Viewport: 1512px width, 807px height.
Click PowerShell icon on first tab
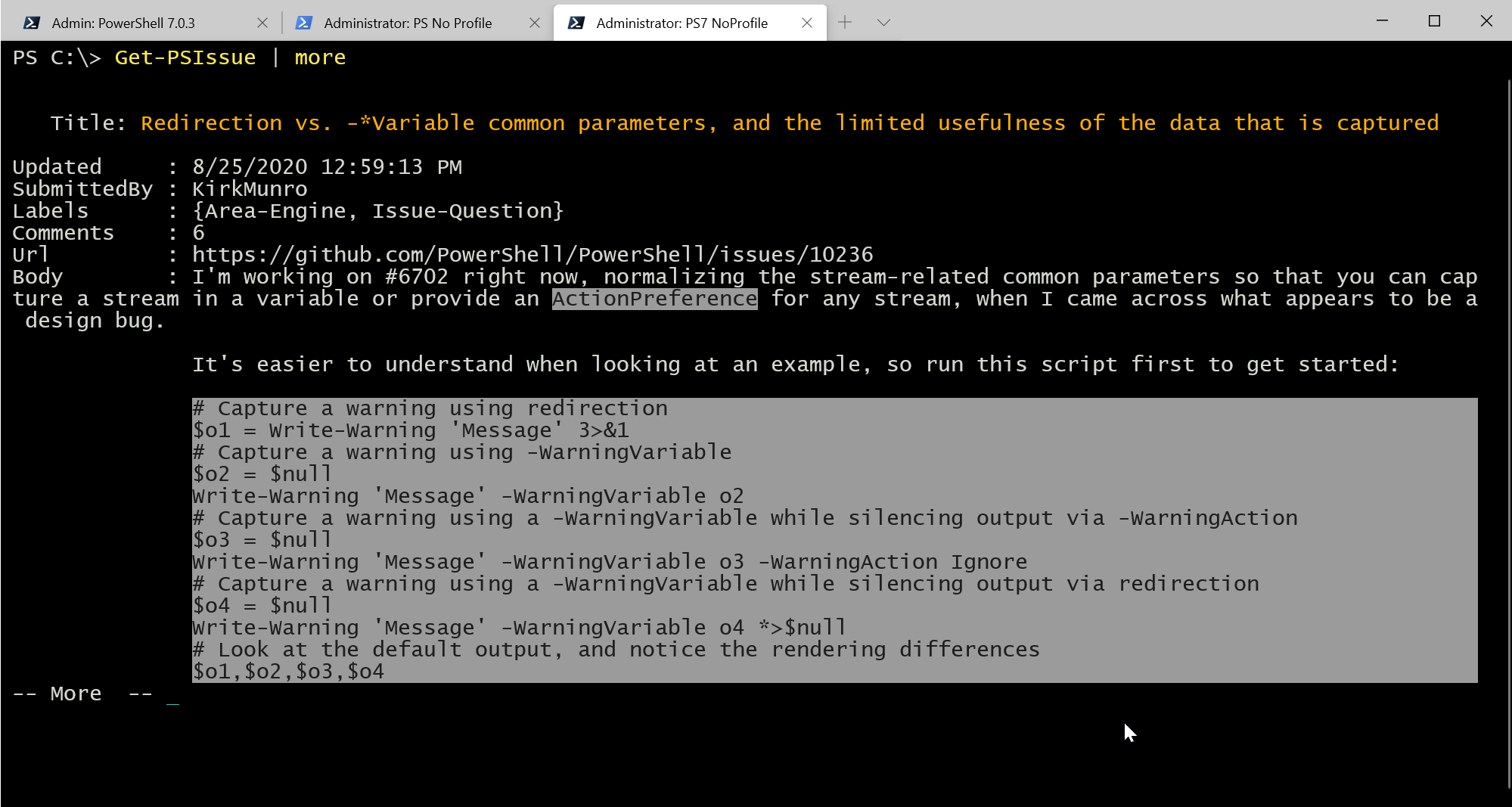(x=31, y=23)
